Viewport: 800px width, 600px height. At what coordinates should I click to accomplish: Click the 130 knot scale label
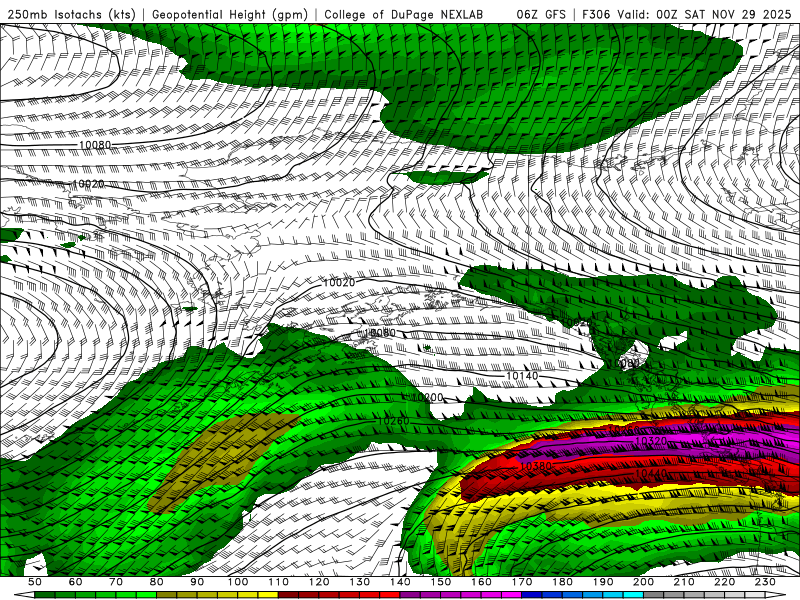(359, 582)
